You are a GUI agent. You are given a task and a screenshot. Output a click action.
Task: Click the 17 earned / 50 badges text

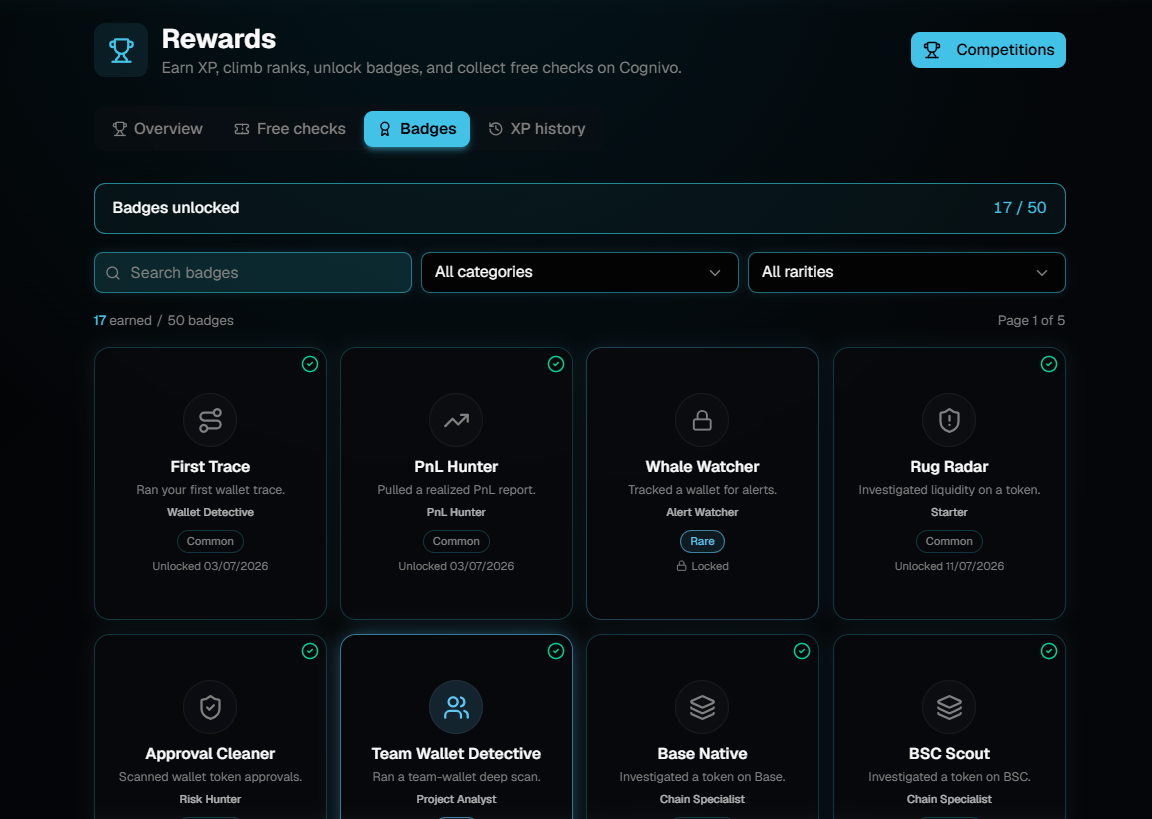click(164, 320)
